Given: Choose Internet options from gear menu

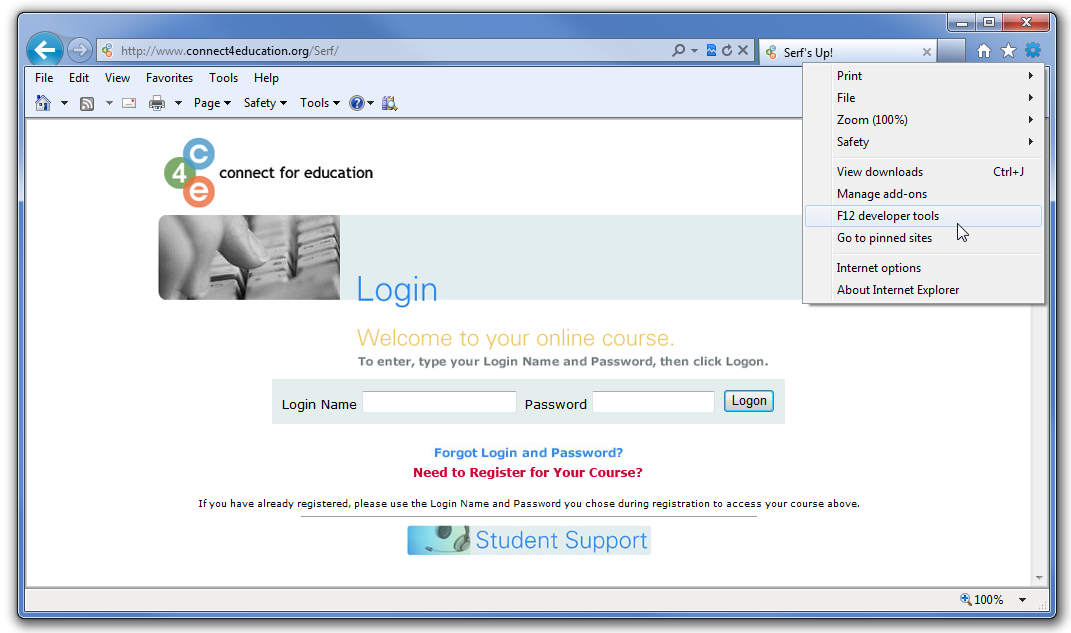Looking at the screenshot, I should tap(879, 268).
